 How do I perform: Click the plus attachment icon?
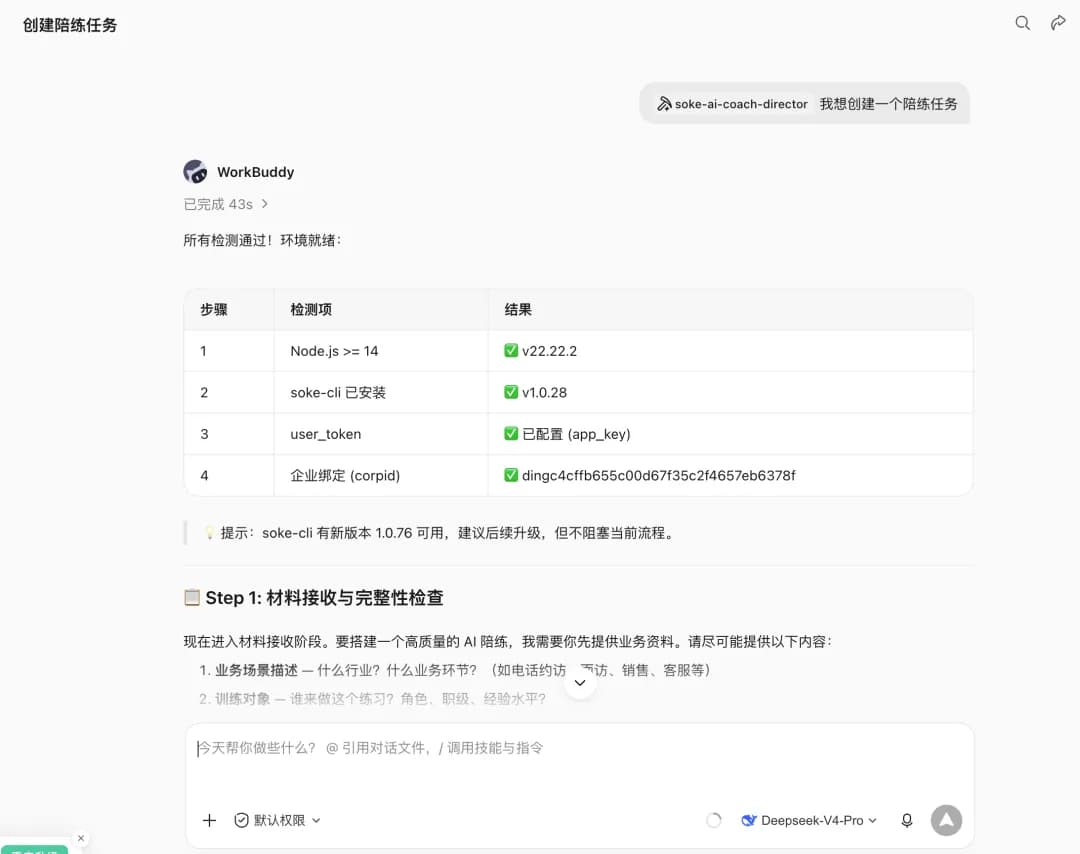(x=209, y=820)
